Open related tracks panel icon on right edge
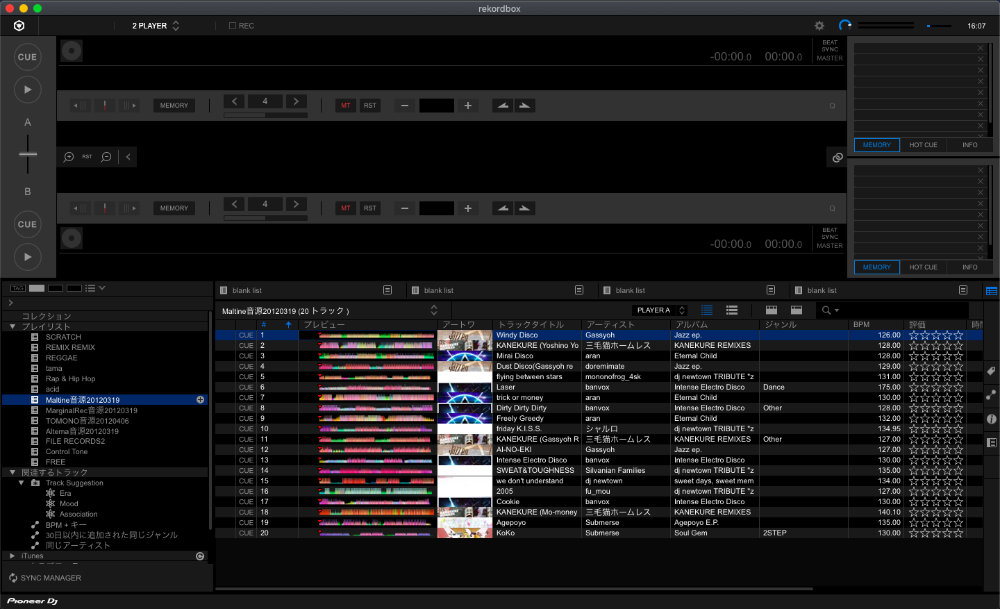 pos(991,395)
